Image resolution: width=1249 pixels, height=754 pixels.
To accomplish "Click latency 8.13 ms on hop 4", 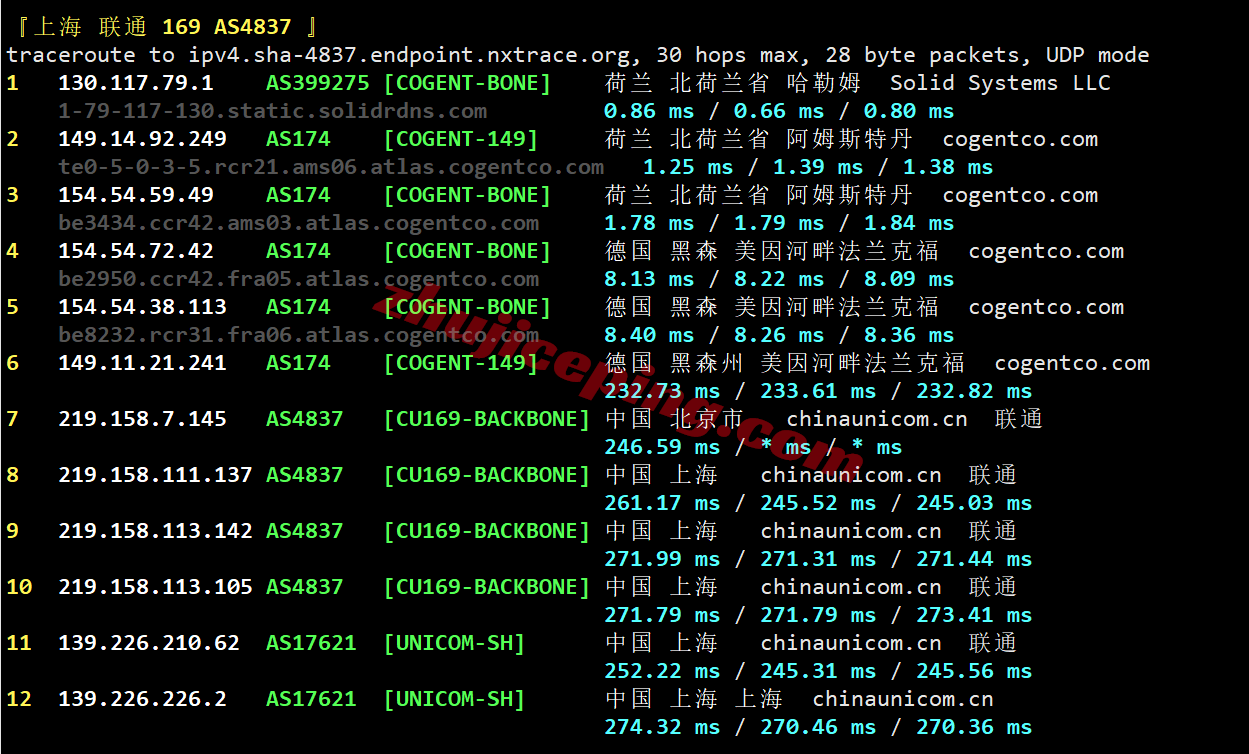I will [x=649, y=279].
